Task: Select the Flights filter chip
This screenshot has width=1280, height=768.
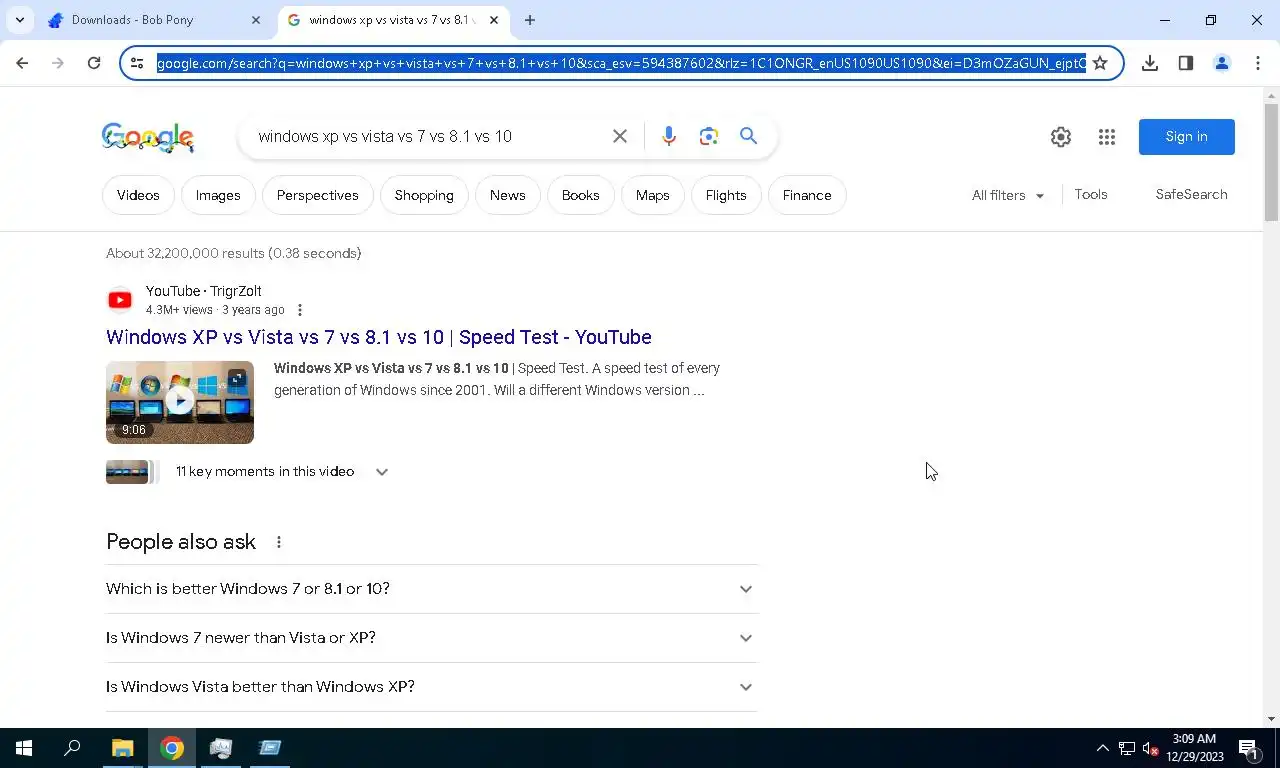Action: coord(726,195)
